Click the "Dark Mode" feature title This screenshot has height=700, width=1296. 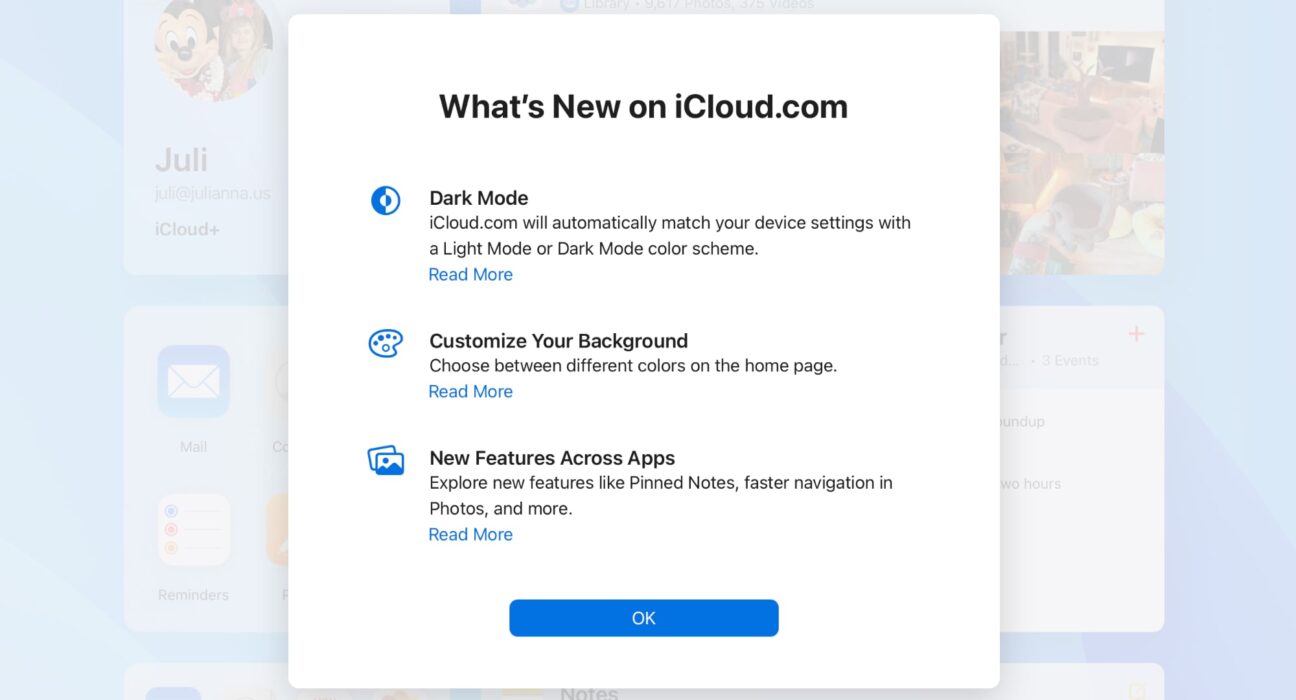click(x=478, y=198)
